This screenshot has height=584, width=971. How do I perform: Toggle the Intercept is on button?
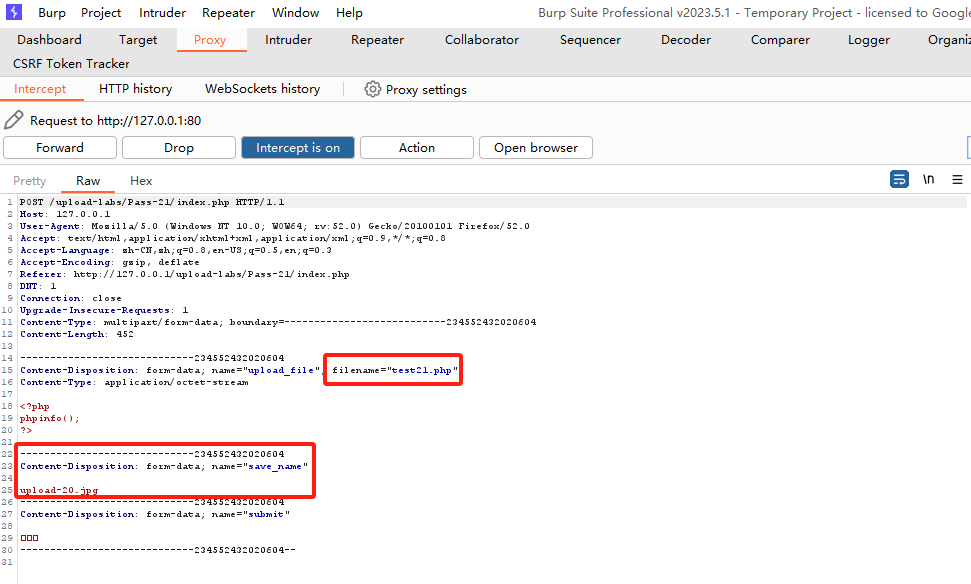point(298,147)
